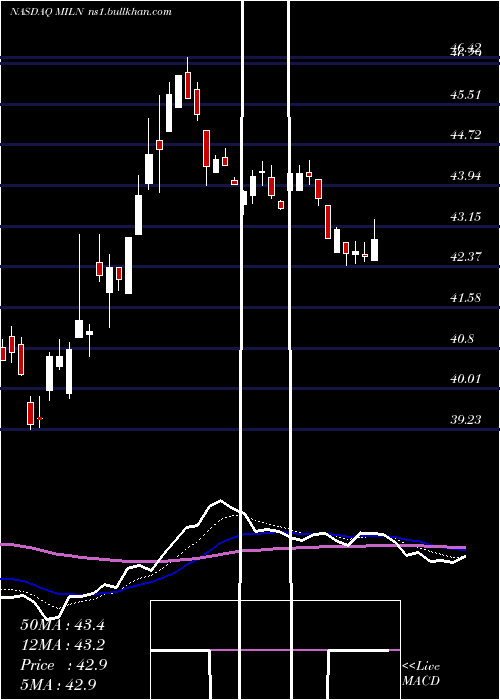Click the 43.15 price level label
The height and width of the screenshot is (700, 500).
[x=466, y=217]
